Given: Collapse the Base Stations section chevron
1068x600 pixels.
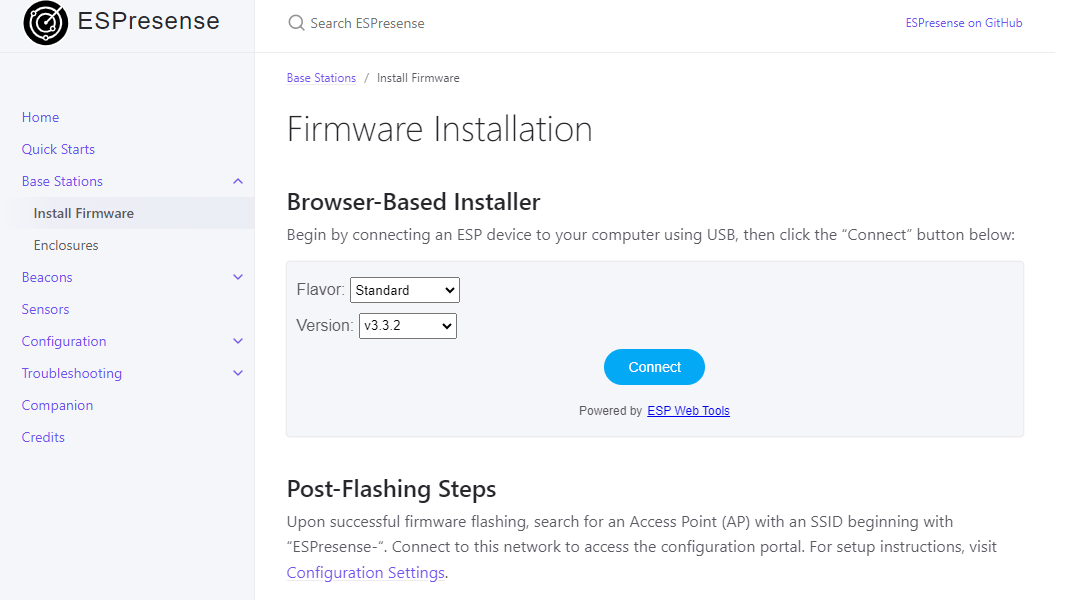Looking at the screenshot, I should (x=237, y=181).
